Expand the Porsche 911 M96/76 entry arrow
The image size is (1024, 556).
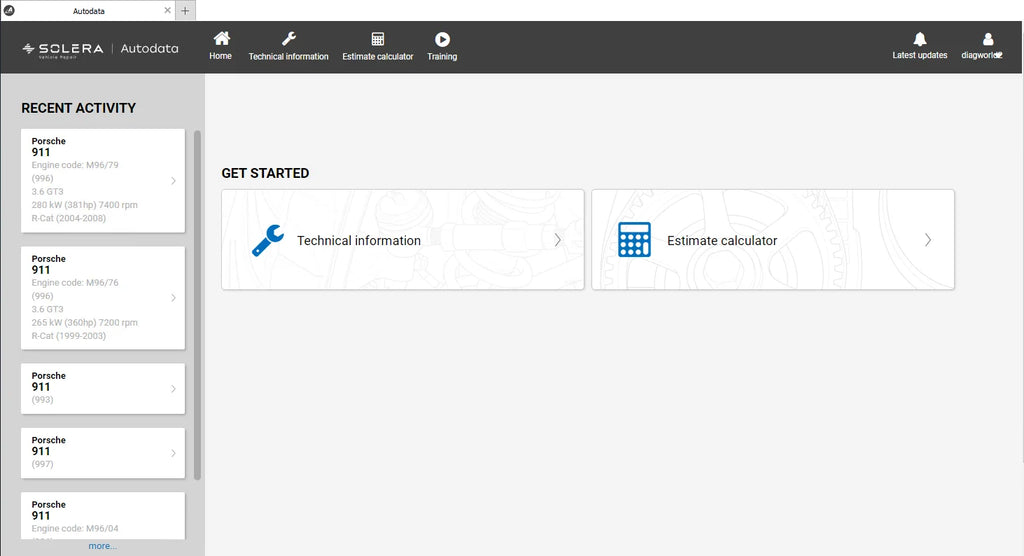point(173,298)
